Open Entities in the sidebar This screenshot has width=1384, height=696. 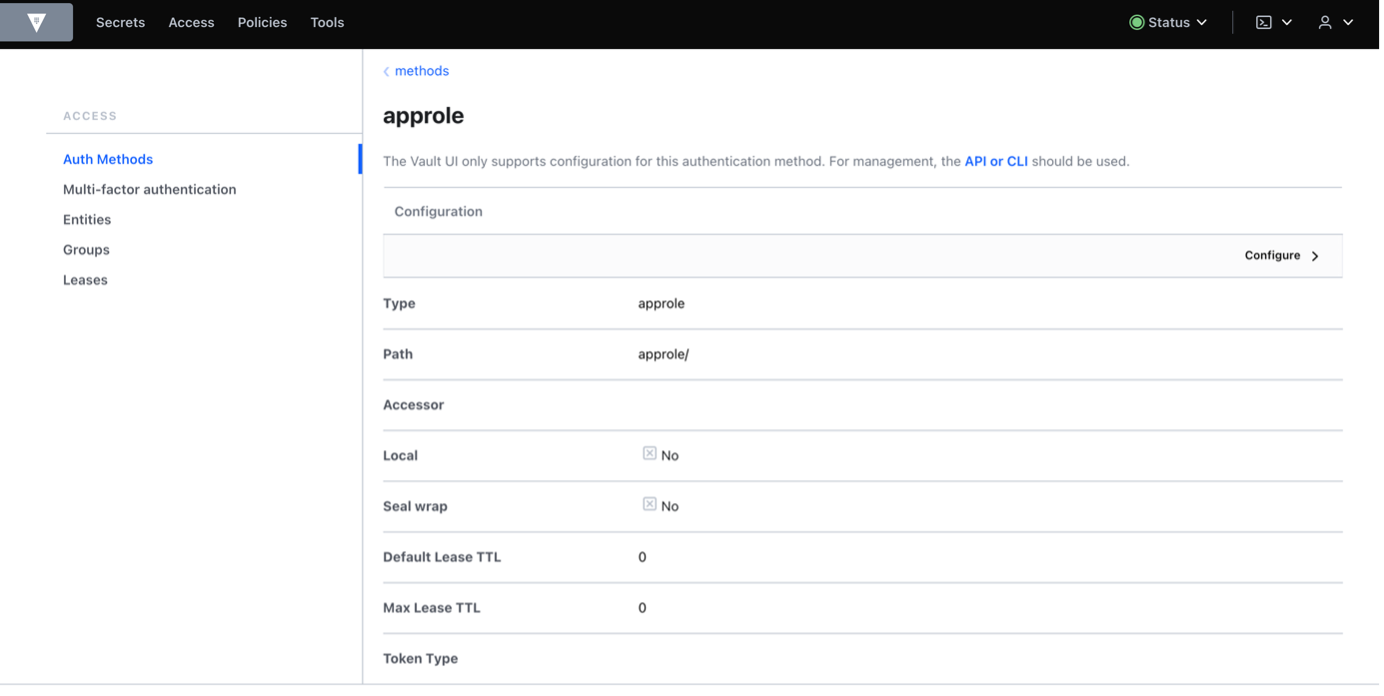point(87,220)
